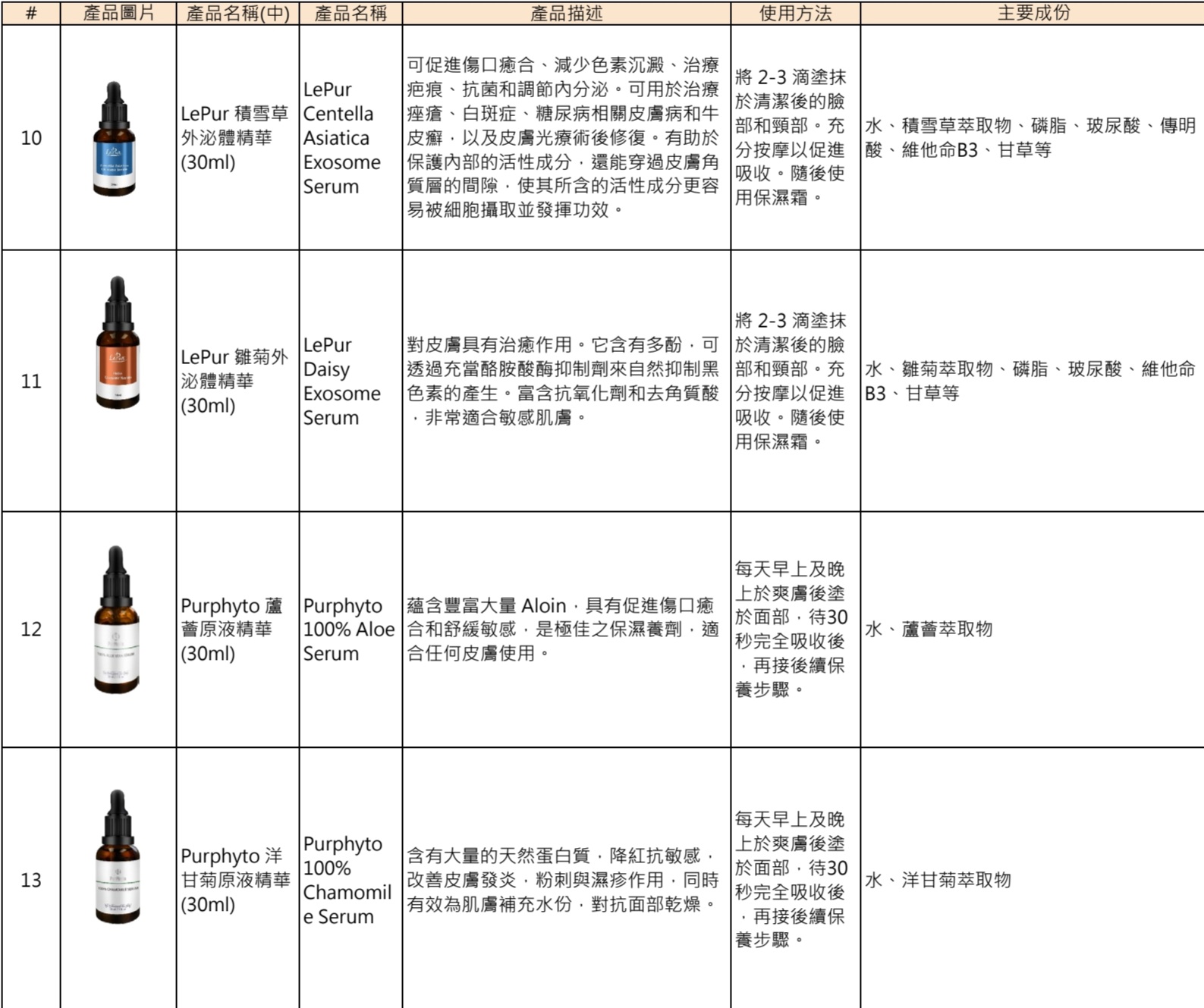This screenshot has height=1008, width=1204.
Task: Click the orange Daisy Exosome serum bottle image
Action: pos(118,343)
